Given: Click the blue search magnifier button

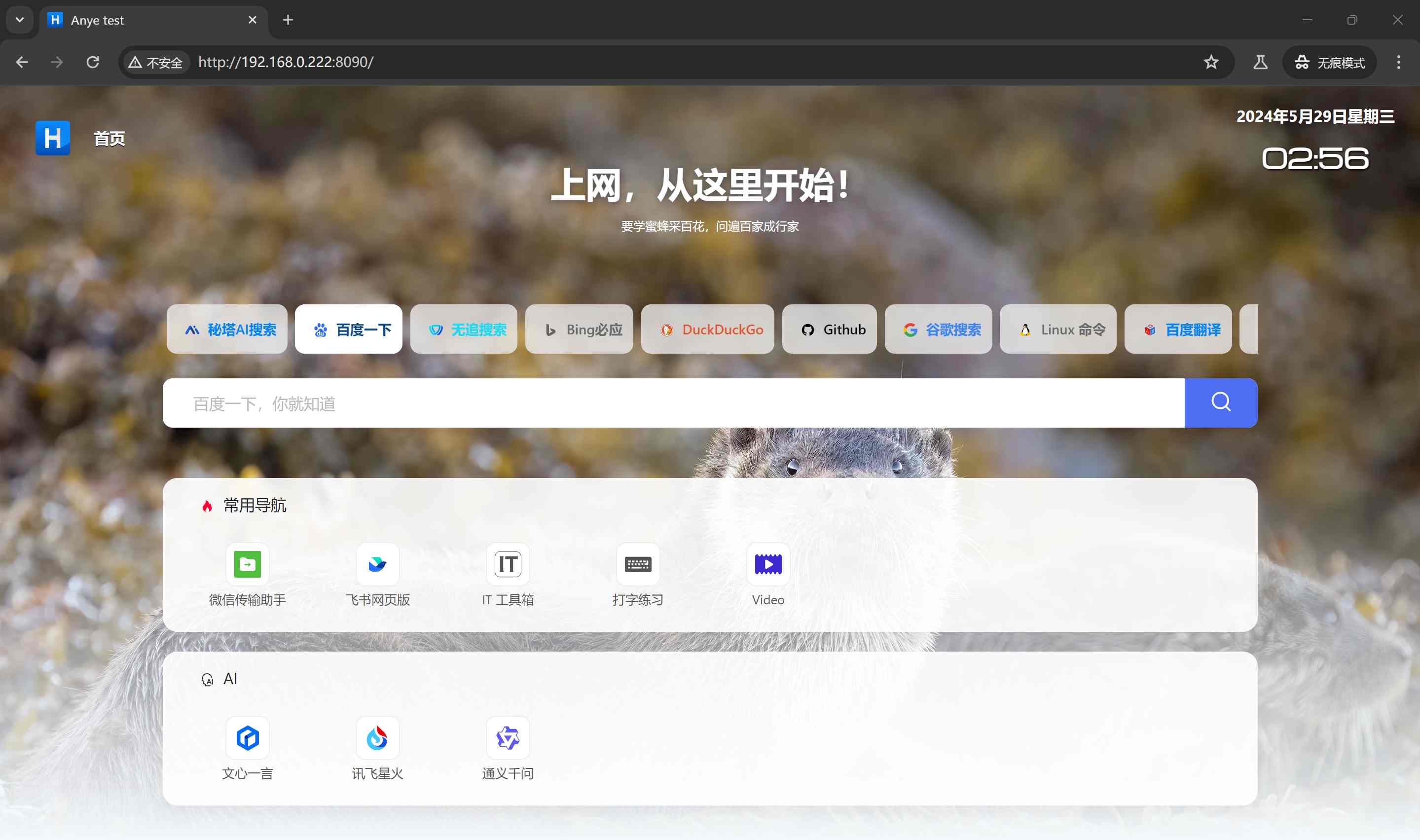Looking at the screenshot, I should point(1221,402).
